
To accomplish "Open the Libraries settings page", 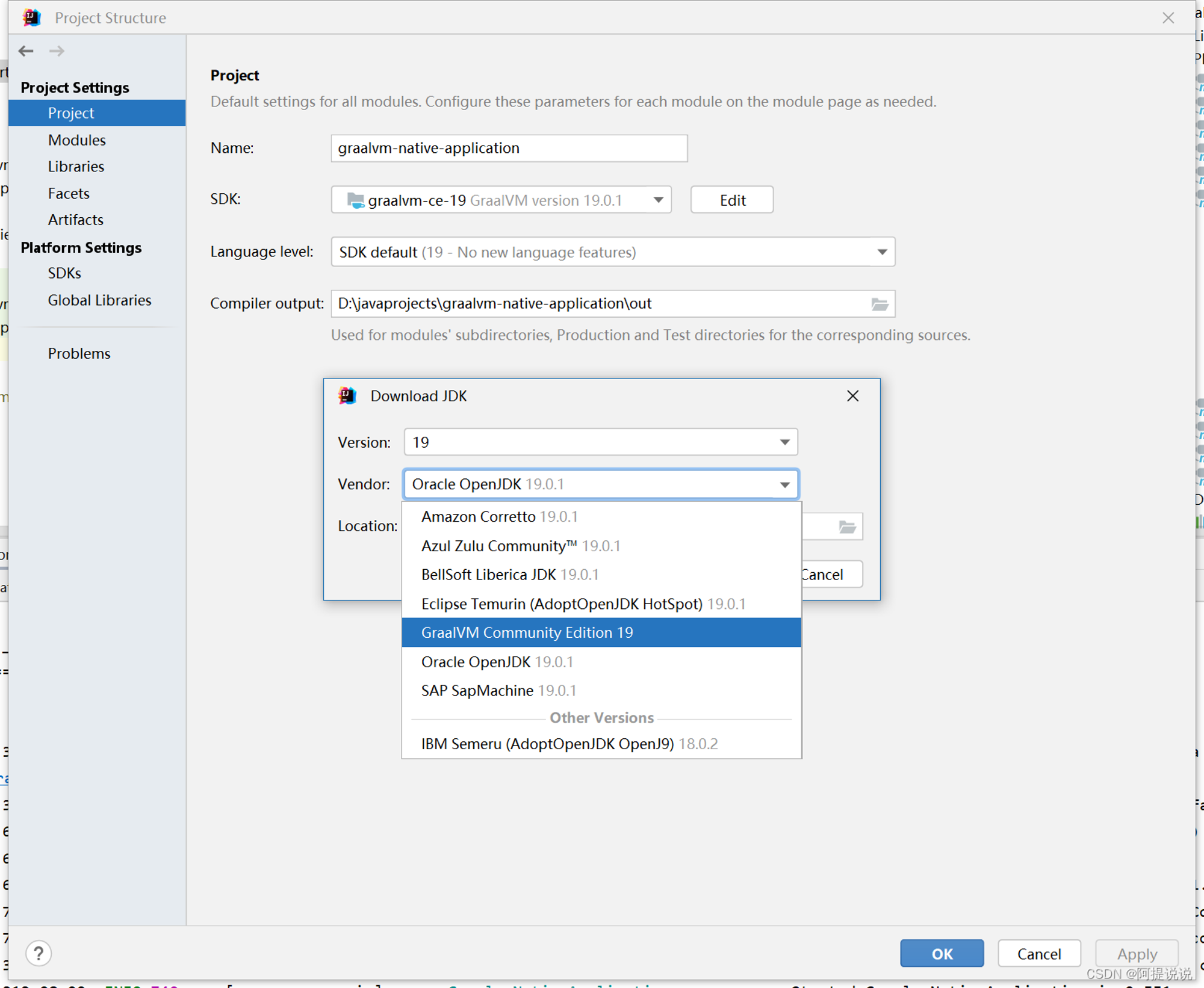I will pyautogui.click(x=97, y=167).
